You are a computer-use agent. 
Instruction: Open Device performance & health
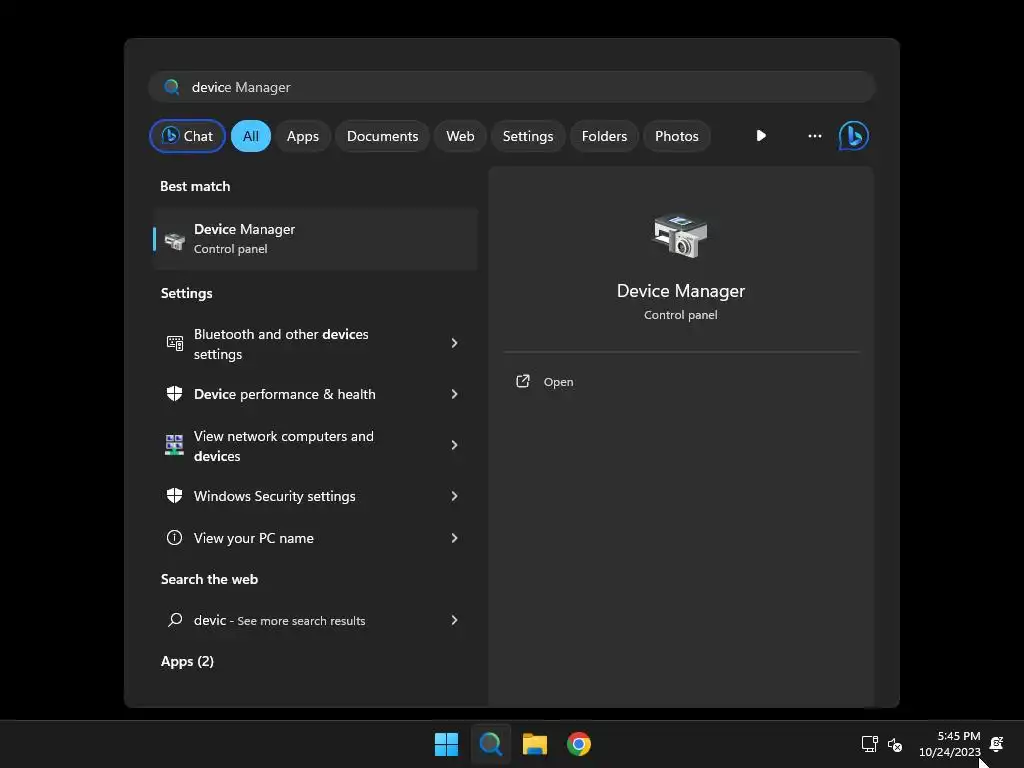point(315,394)
